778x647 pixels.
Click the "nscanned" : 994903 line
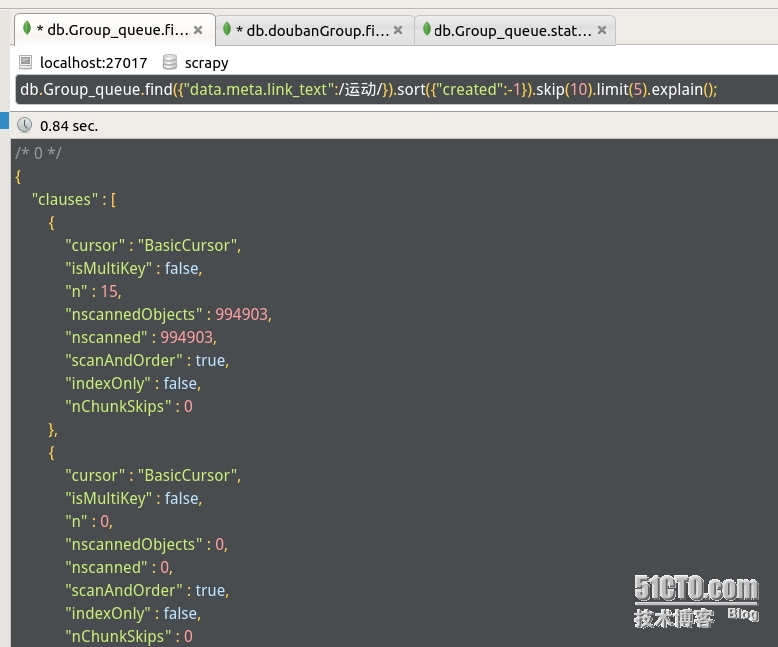(x=141, y=337)
